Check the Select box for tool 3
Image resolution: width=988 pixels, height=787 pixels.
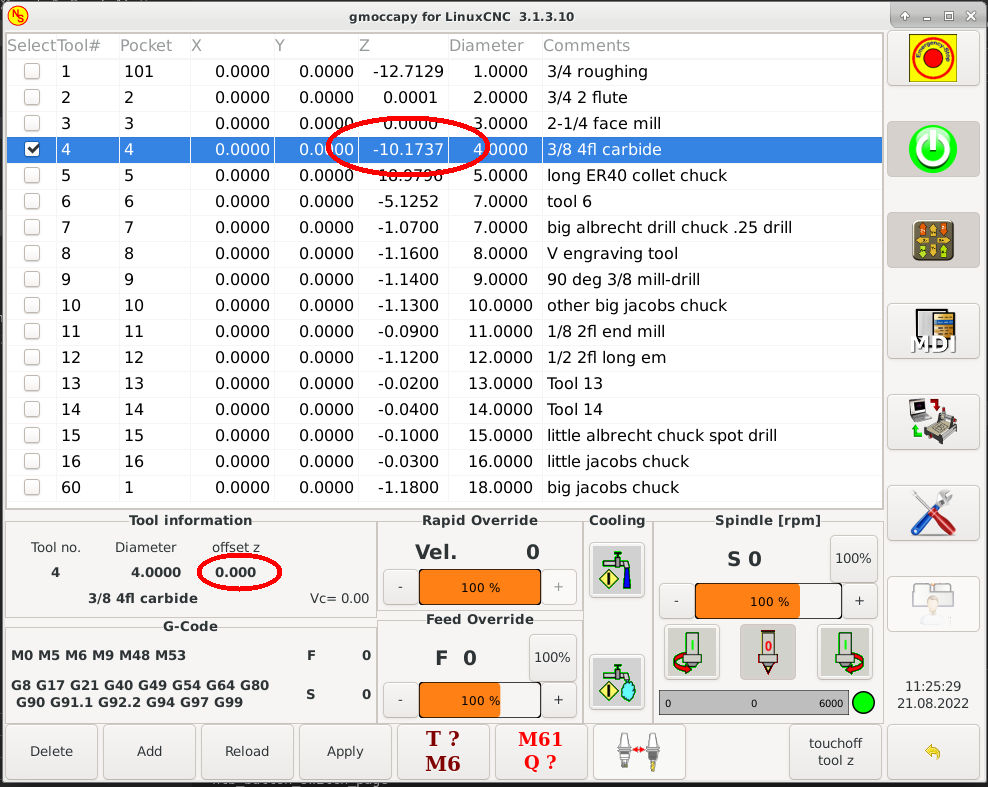coord(32,123)
